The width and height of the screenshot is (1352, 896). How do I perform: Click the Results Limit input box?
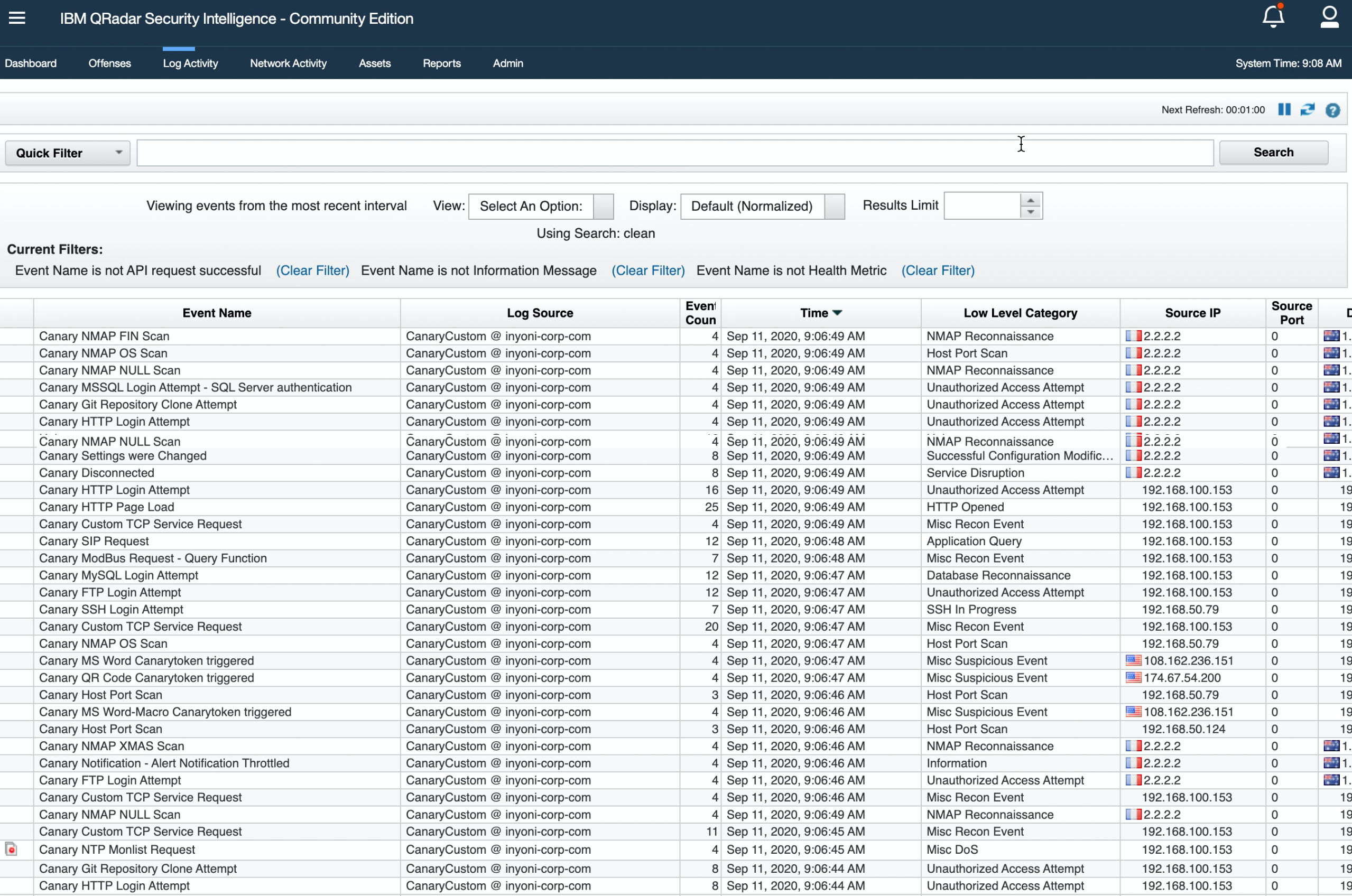click(x=982, y=206)
